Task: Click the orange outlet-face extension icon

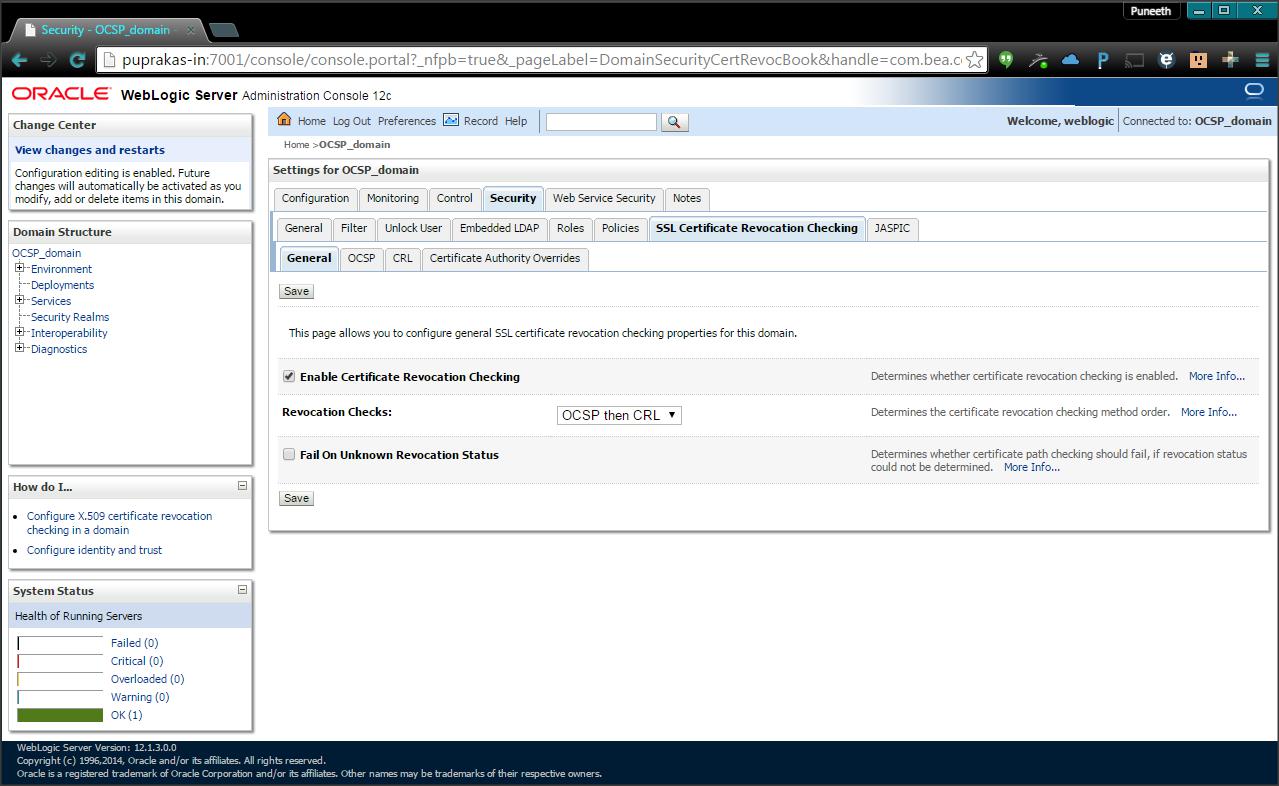Action: tap(1198, 60)
